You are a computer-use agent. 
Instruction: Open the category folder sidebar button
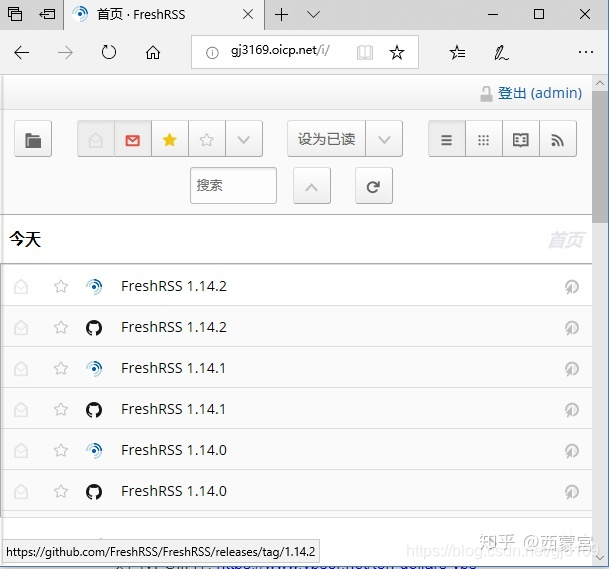[33, 139]
